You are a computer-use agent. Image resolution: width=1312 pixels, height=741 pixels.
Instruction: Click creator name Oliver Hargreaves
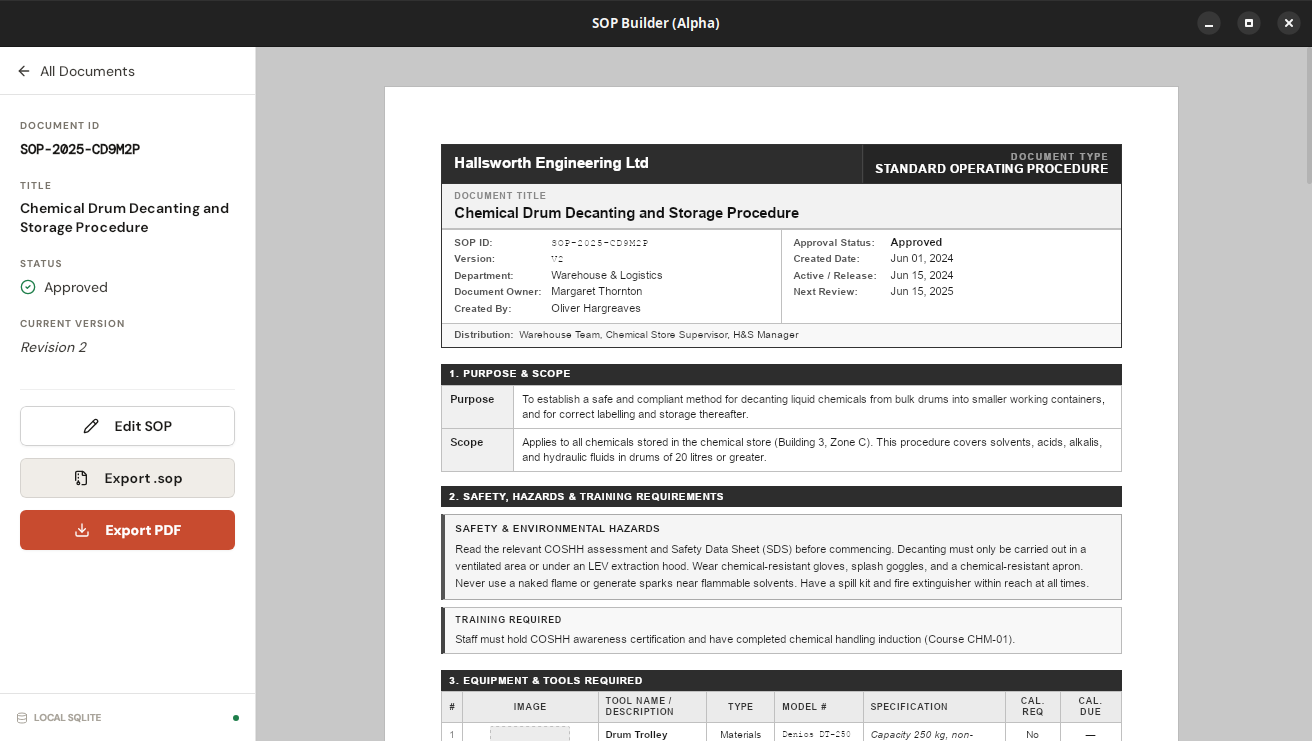pos(595,308)
